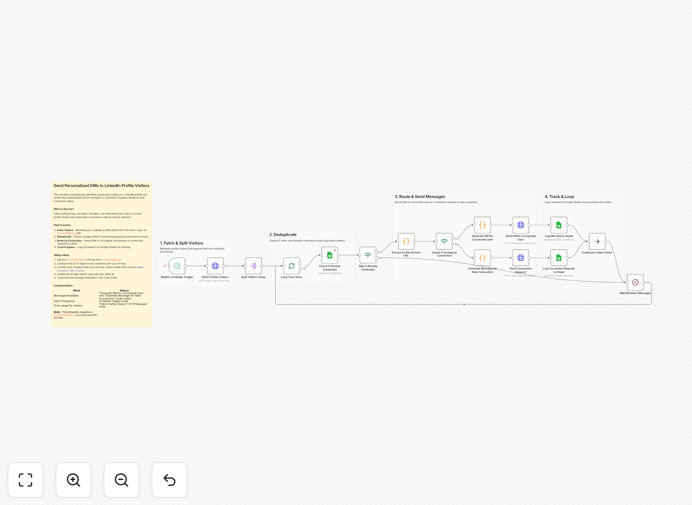Viewport: 692px width, 505px height.
Task: Click the 'Customization' heading in sticky note
Action: (63, 286)
